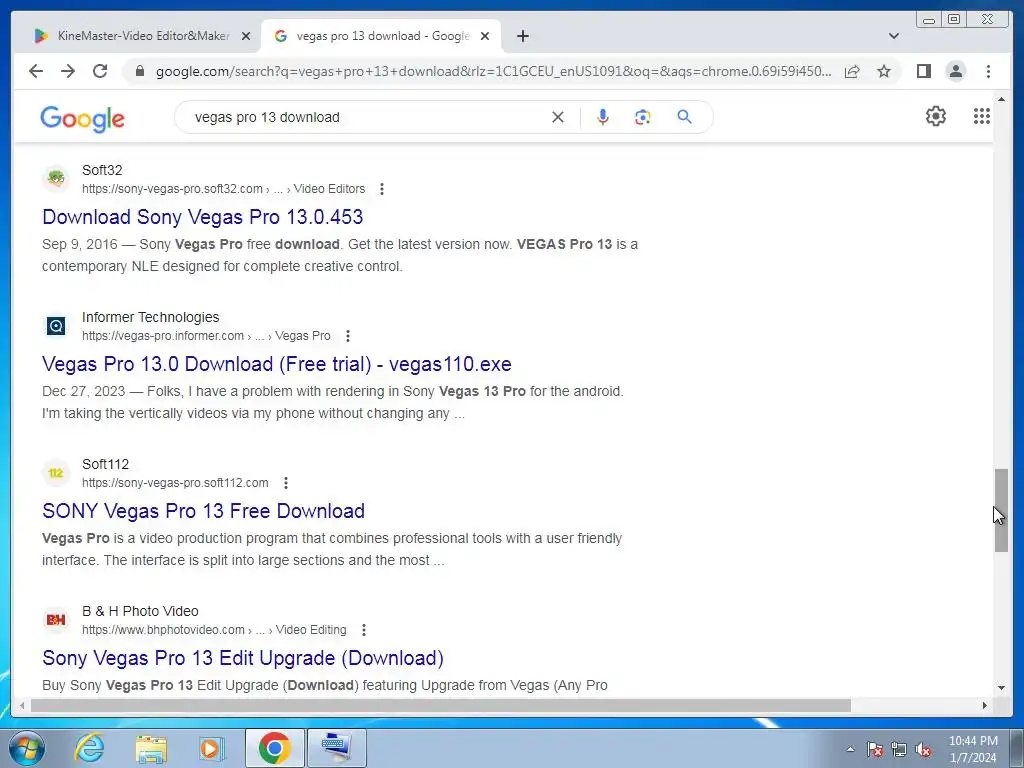Screen dimensions: 1024x768
Task: Open more options for Informer Technologies result
Action: point(348,336)
